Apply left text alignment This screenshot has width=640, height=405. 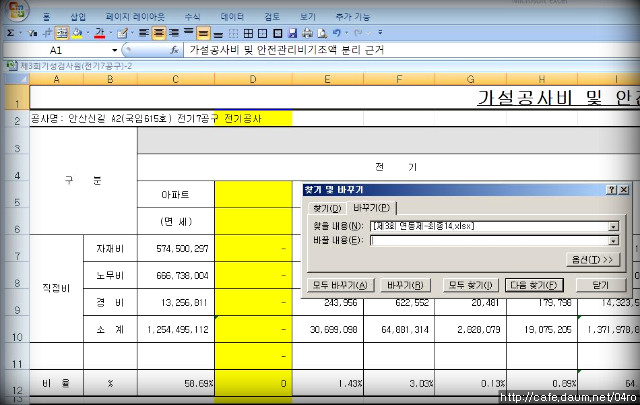[144, 33]
